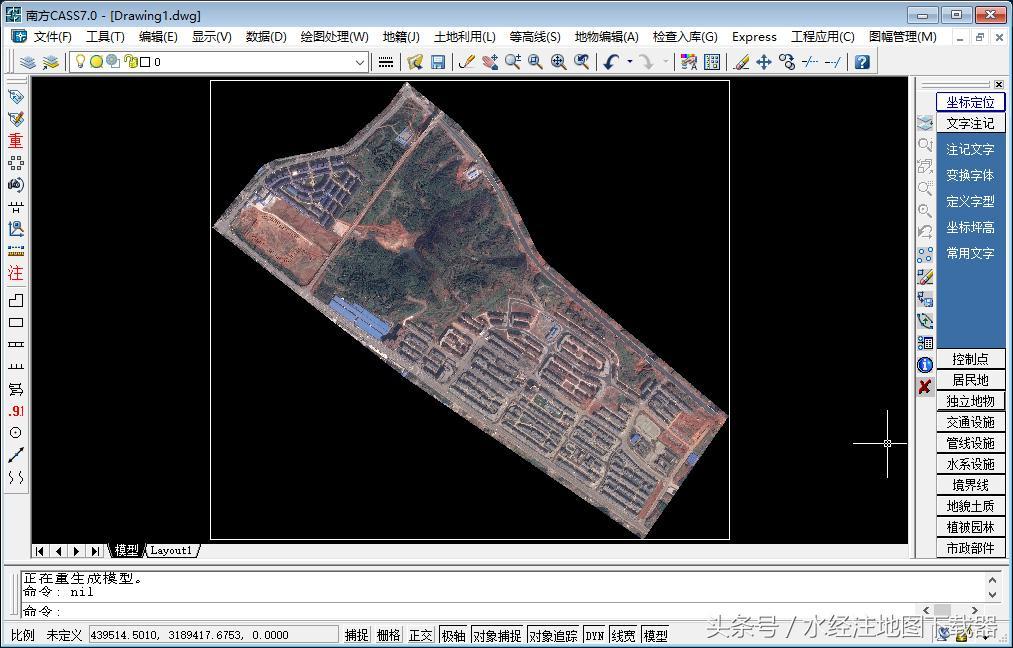1013x648 pixels.
Task: Open the layer properties manager icon
Action: 28,62
